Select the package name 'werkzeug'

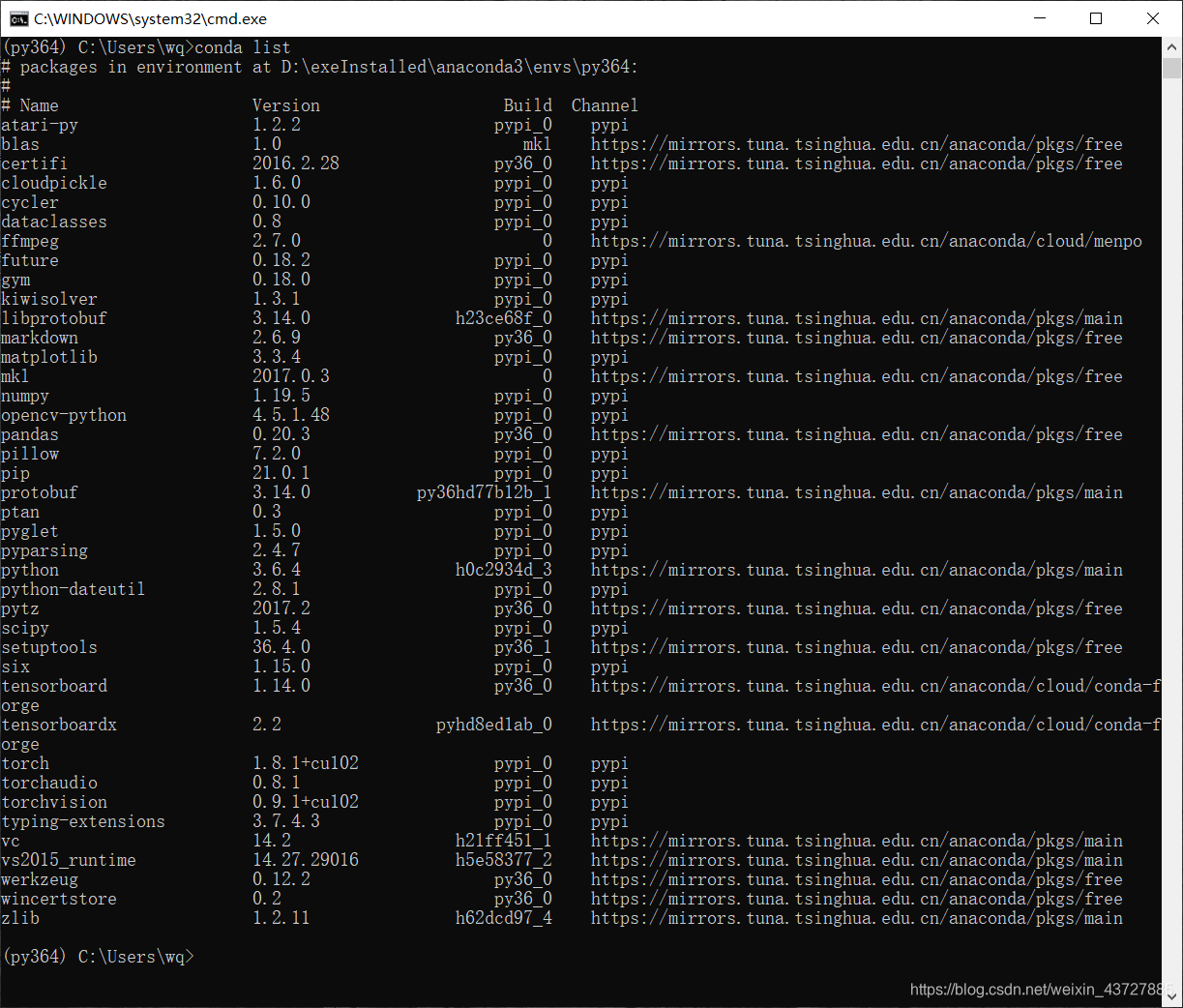tap(40, 879)
